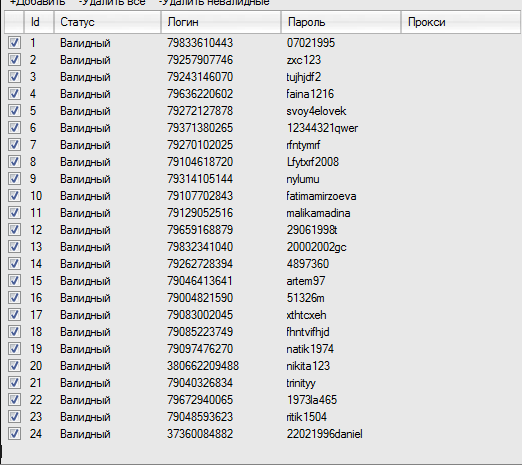Image resolution: width=522 pixels, height=468 pixels.
Task: Toggle the checkbox for row 10
Action: (14, 196)
